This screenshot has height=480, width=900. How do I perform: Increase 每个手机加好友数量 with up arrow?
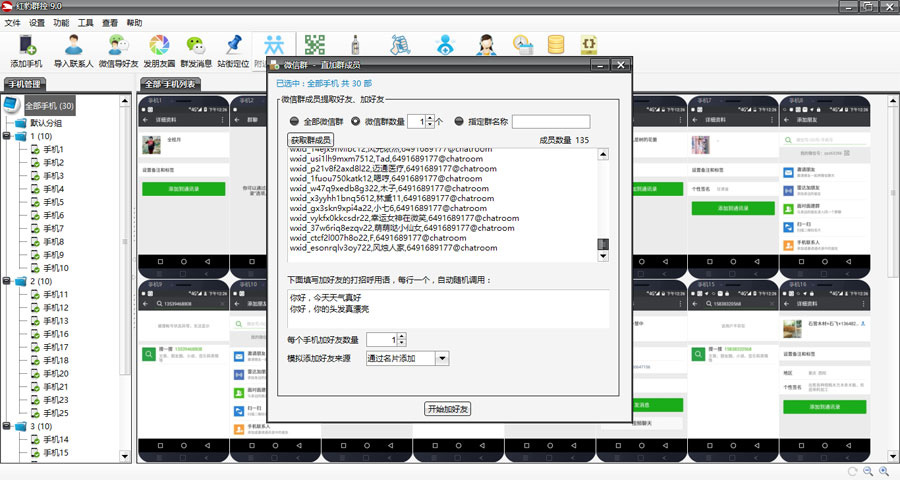point(402,336)
